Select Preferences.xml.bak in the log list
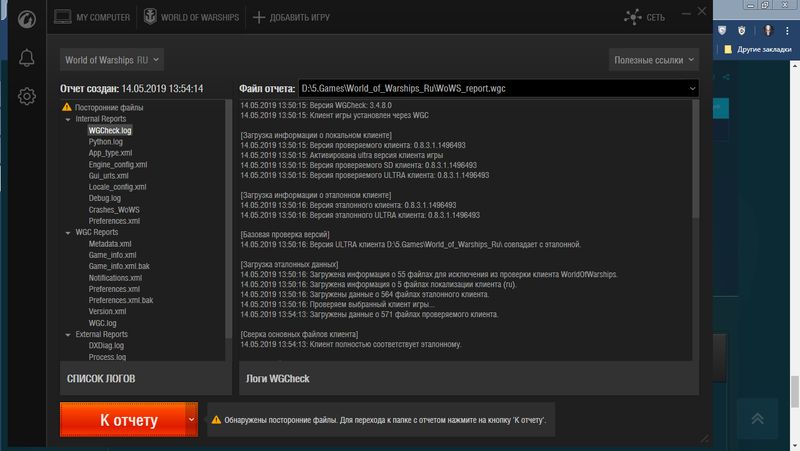Screen dimensions: 800x451 [121, 300]
